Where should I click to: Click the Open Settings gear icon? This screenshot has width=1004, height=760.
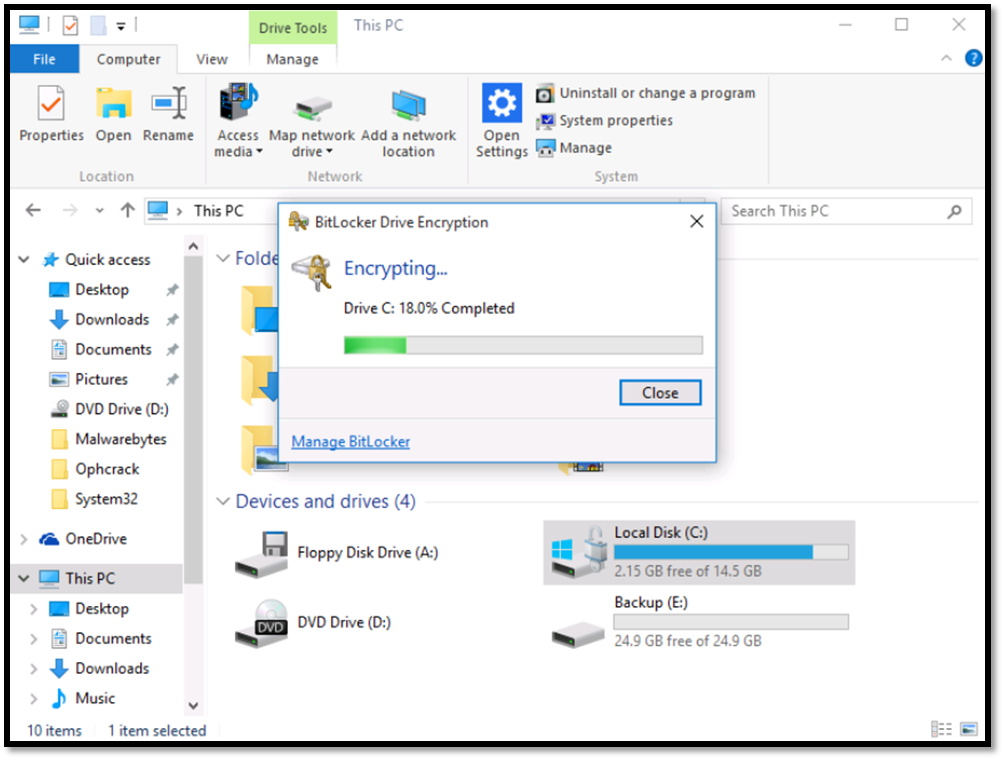click(x=501, y=102)
